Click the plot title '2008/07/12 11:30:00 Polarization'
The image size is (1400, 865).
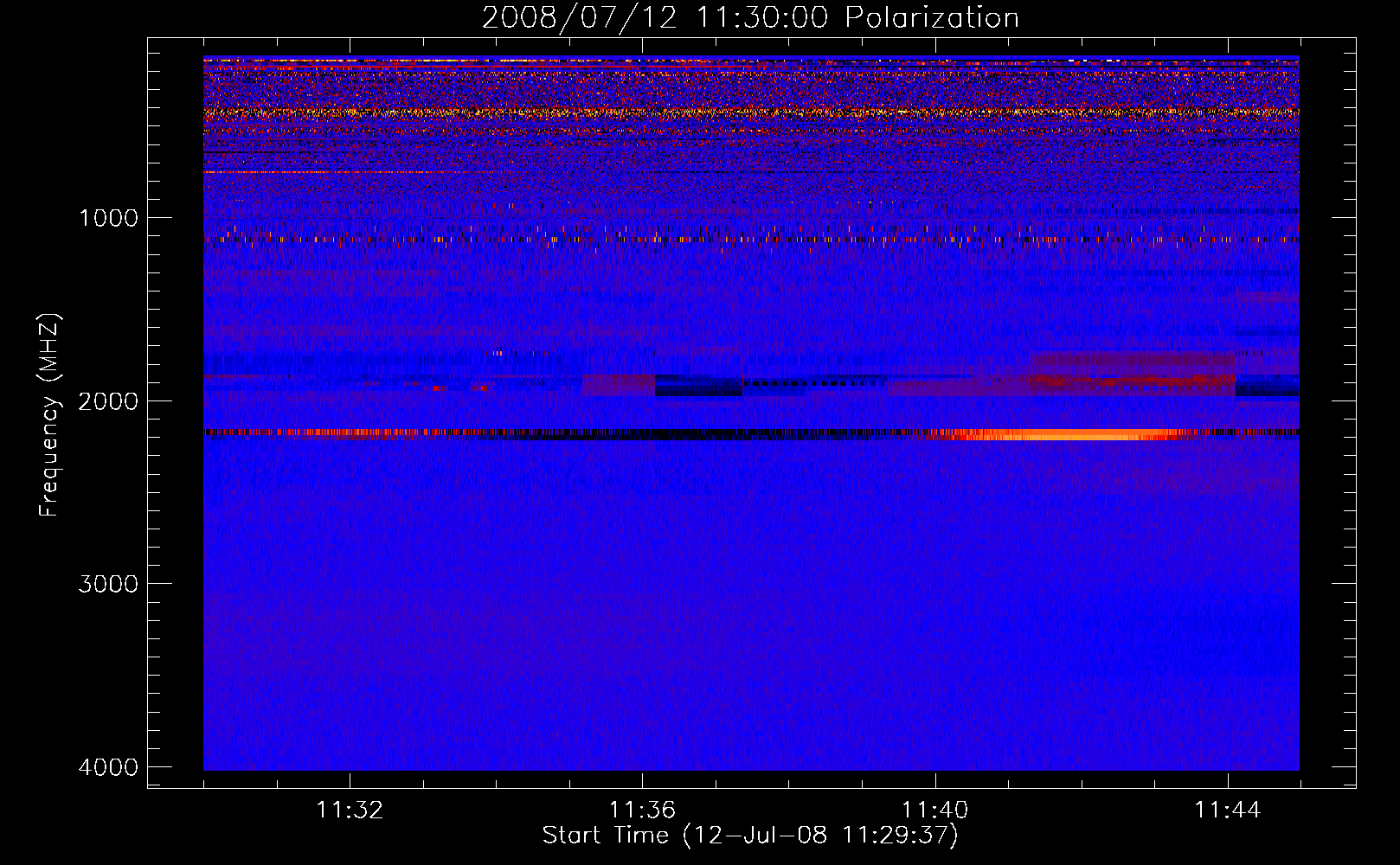coord(750,17)
